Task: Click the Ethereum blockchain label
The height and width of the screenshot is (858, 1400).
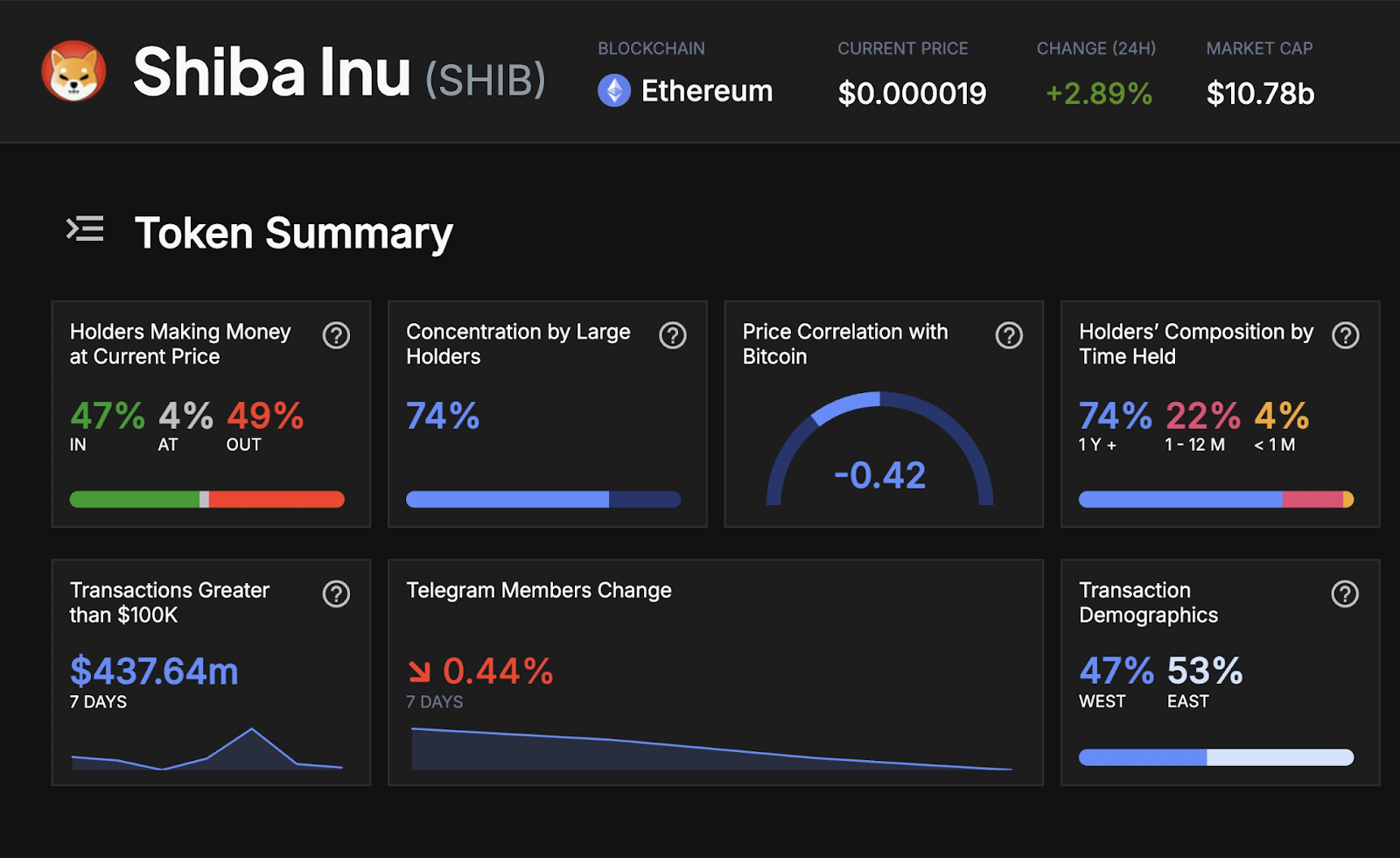Action: (707, 91)
